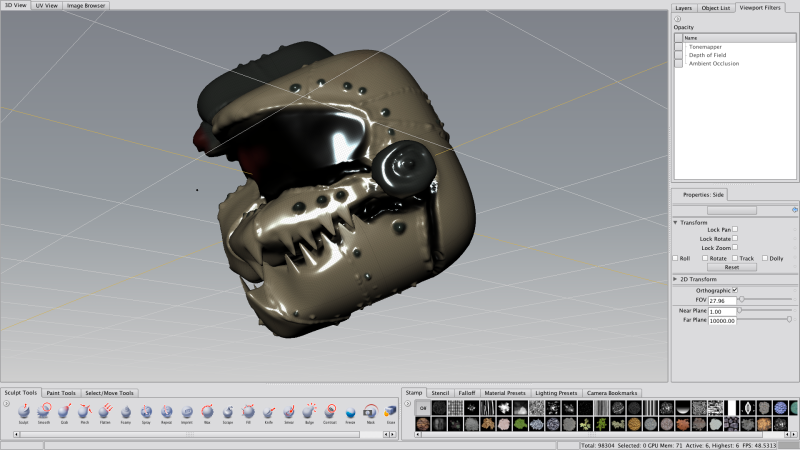Select the Bulge tool
The width and height of the screenshot is (800, 450).
[x=309, y=411]
